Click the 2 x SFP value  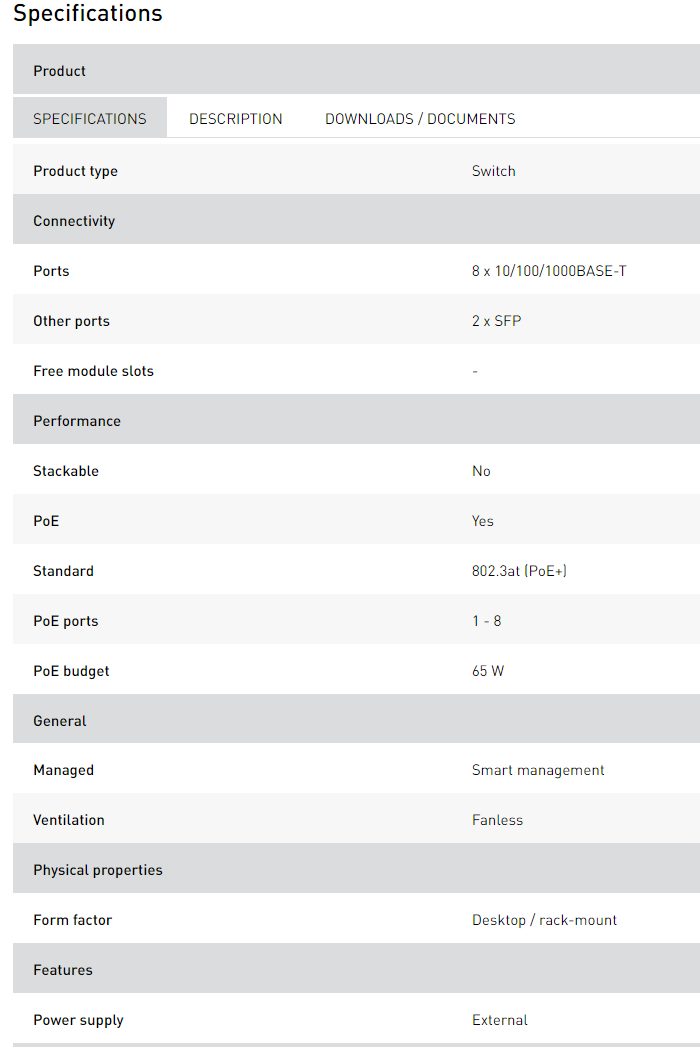click(497, 321)
